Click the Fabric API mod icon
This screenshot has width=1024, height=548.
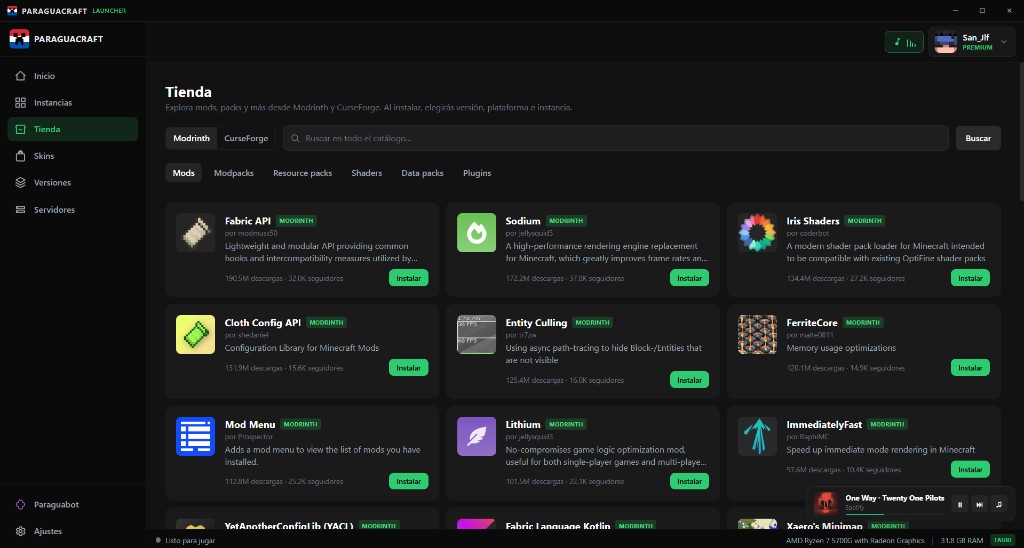click(195, 233)
